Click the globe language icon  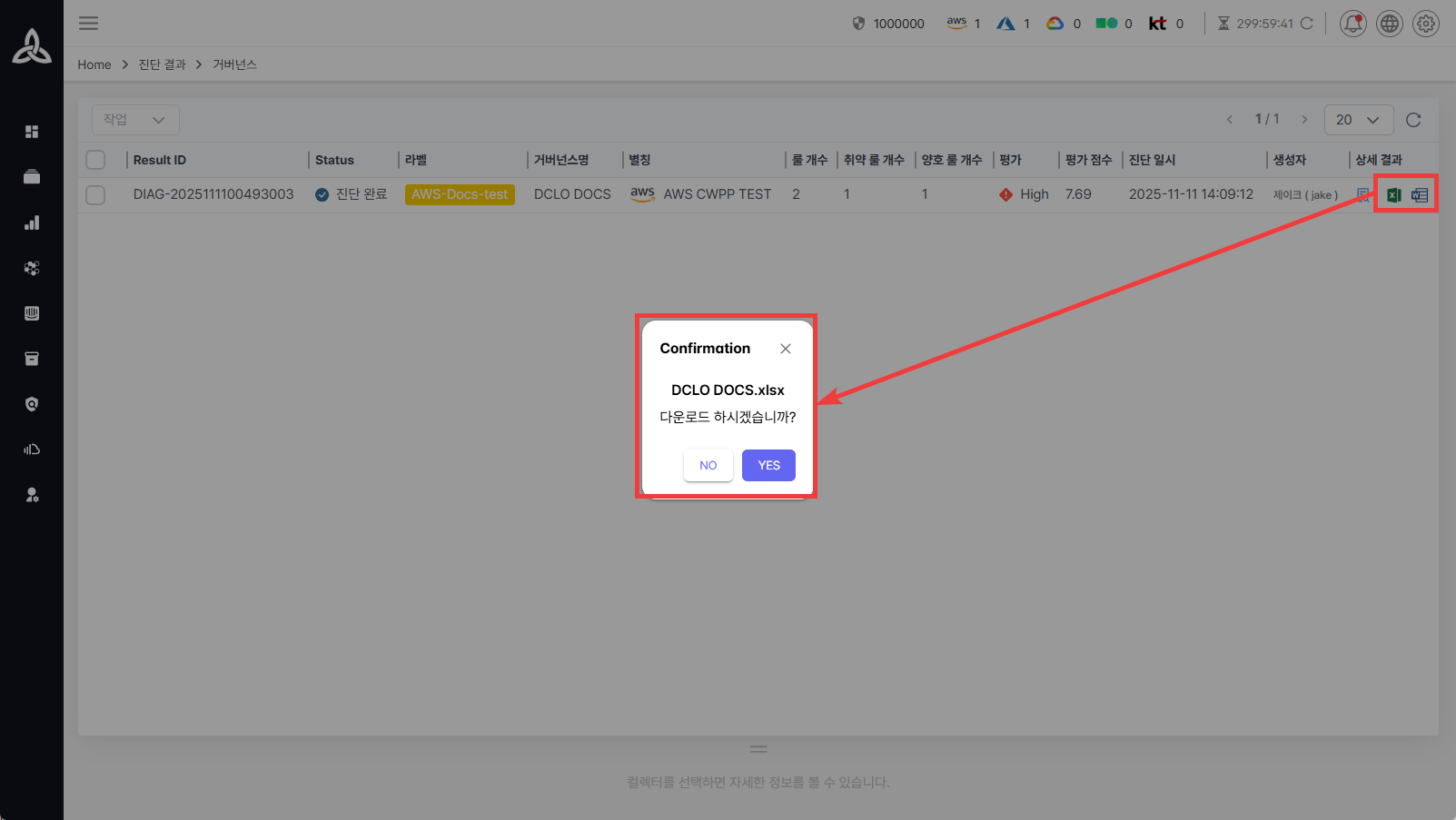pyautogui.click(x=1390, y=24)
